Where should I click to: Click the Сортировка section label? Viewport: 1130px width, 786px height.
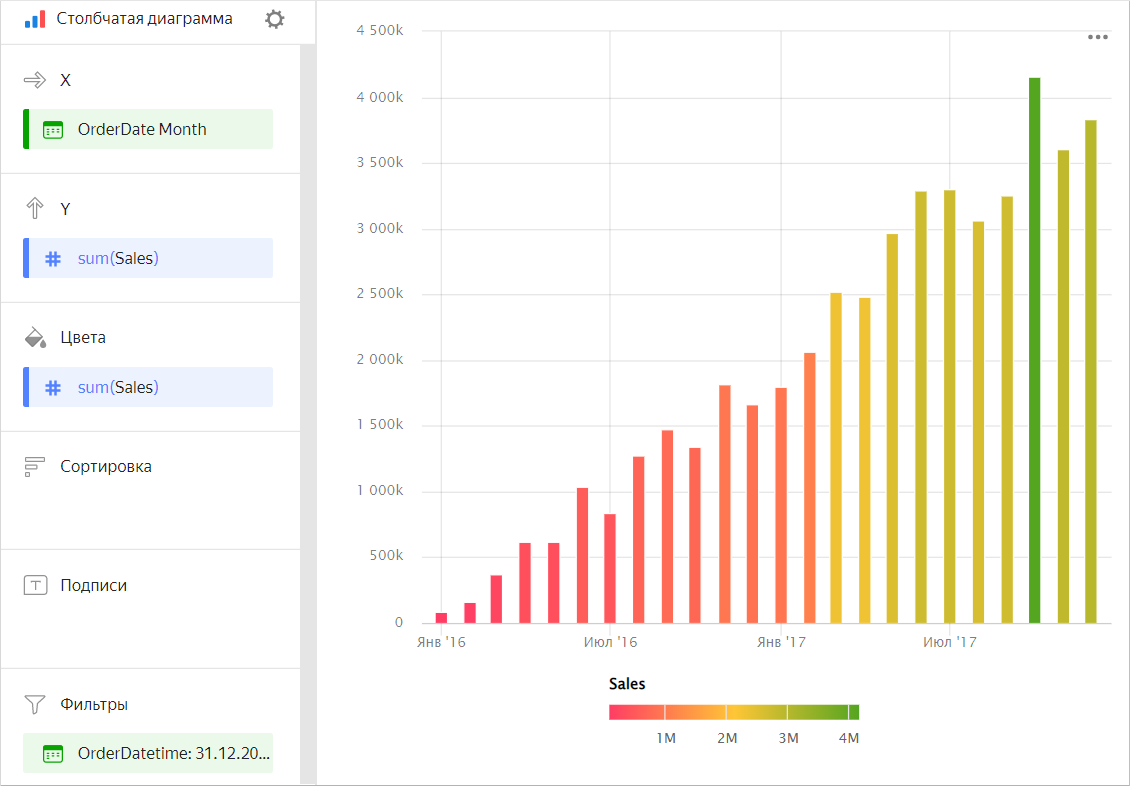pyautogui.click(x=106, y=466)
